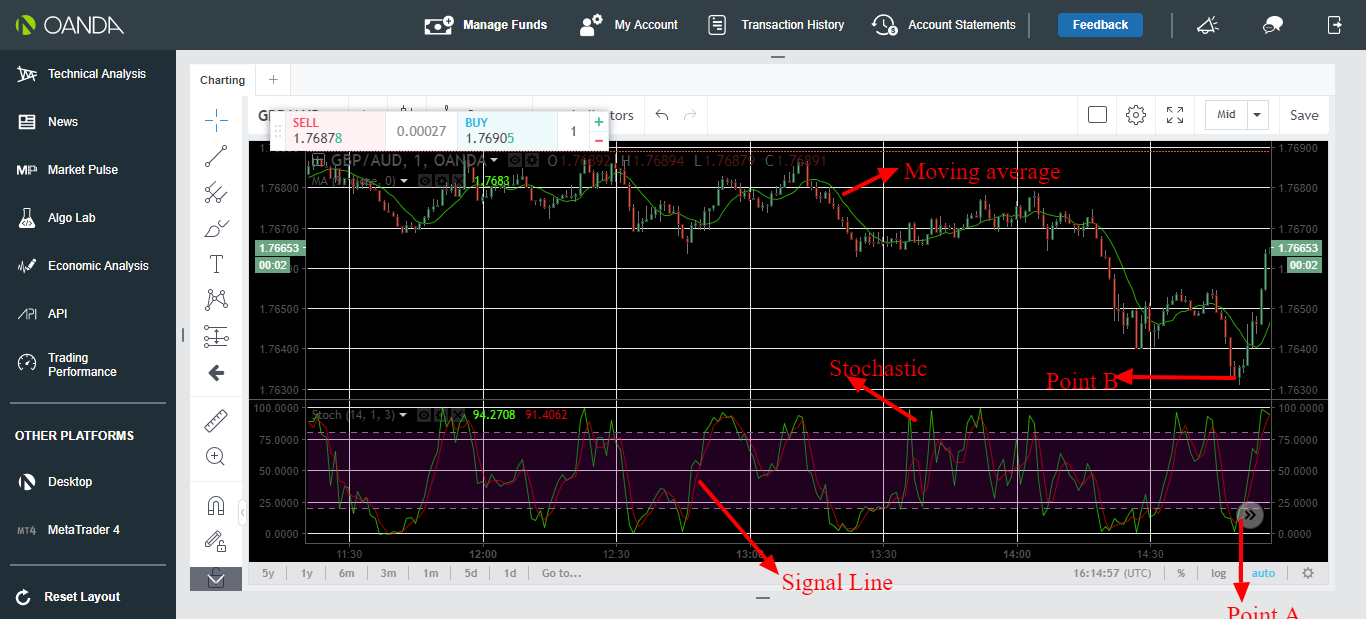1366x619 pixels.
Task: Click the select layout square icon
Action: tap(1097, 115)
